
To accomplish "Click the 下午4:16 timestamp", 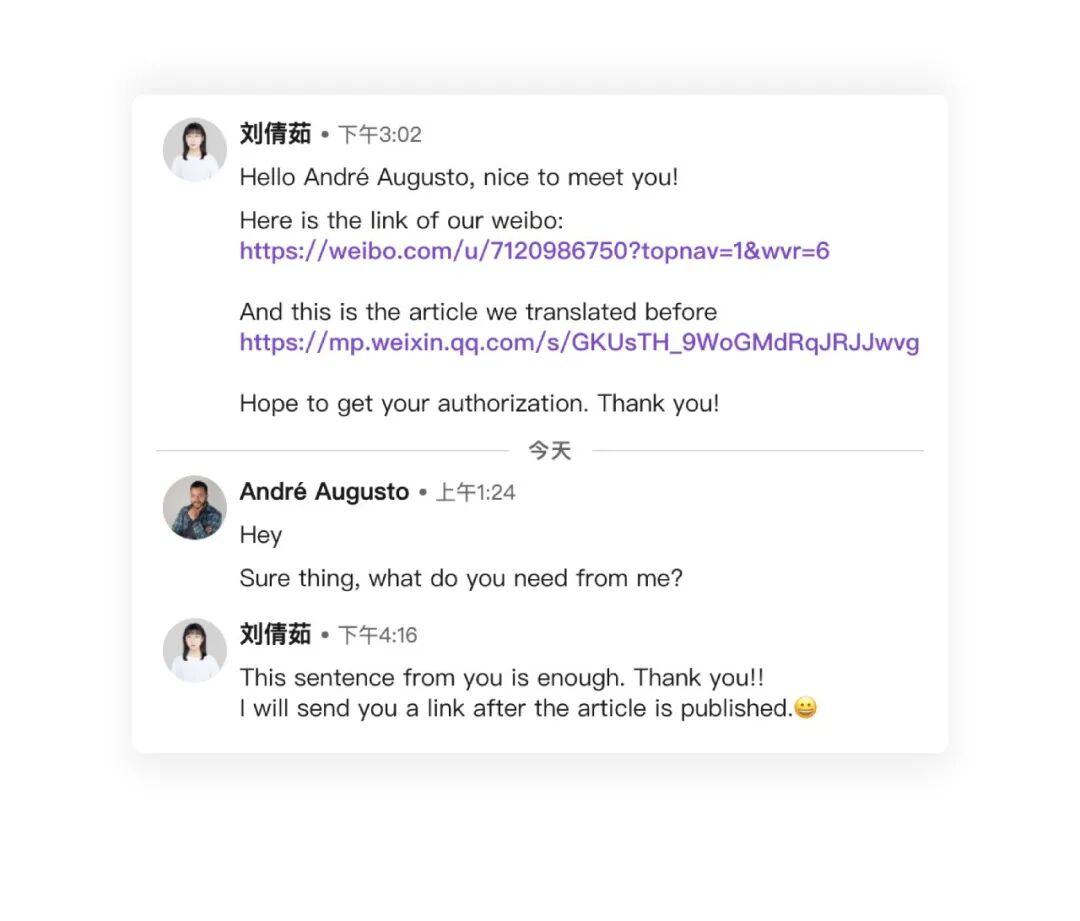I will click(377, 635).
